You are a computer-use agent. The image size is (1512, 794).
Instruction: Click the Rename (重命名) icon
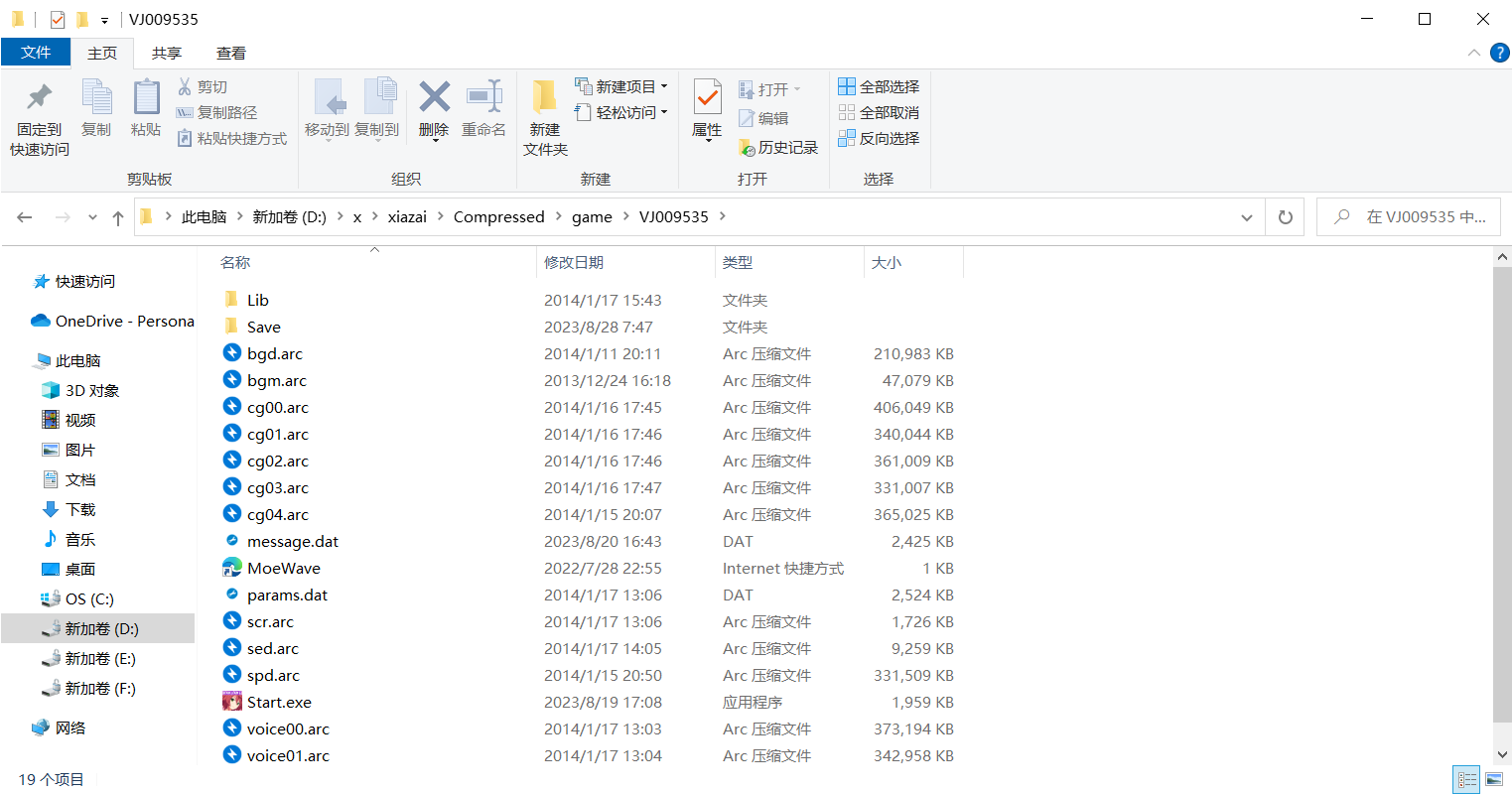coord(483,98)
